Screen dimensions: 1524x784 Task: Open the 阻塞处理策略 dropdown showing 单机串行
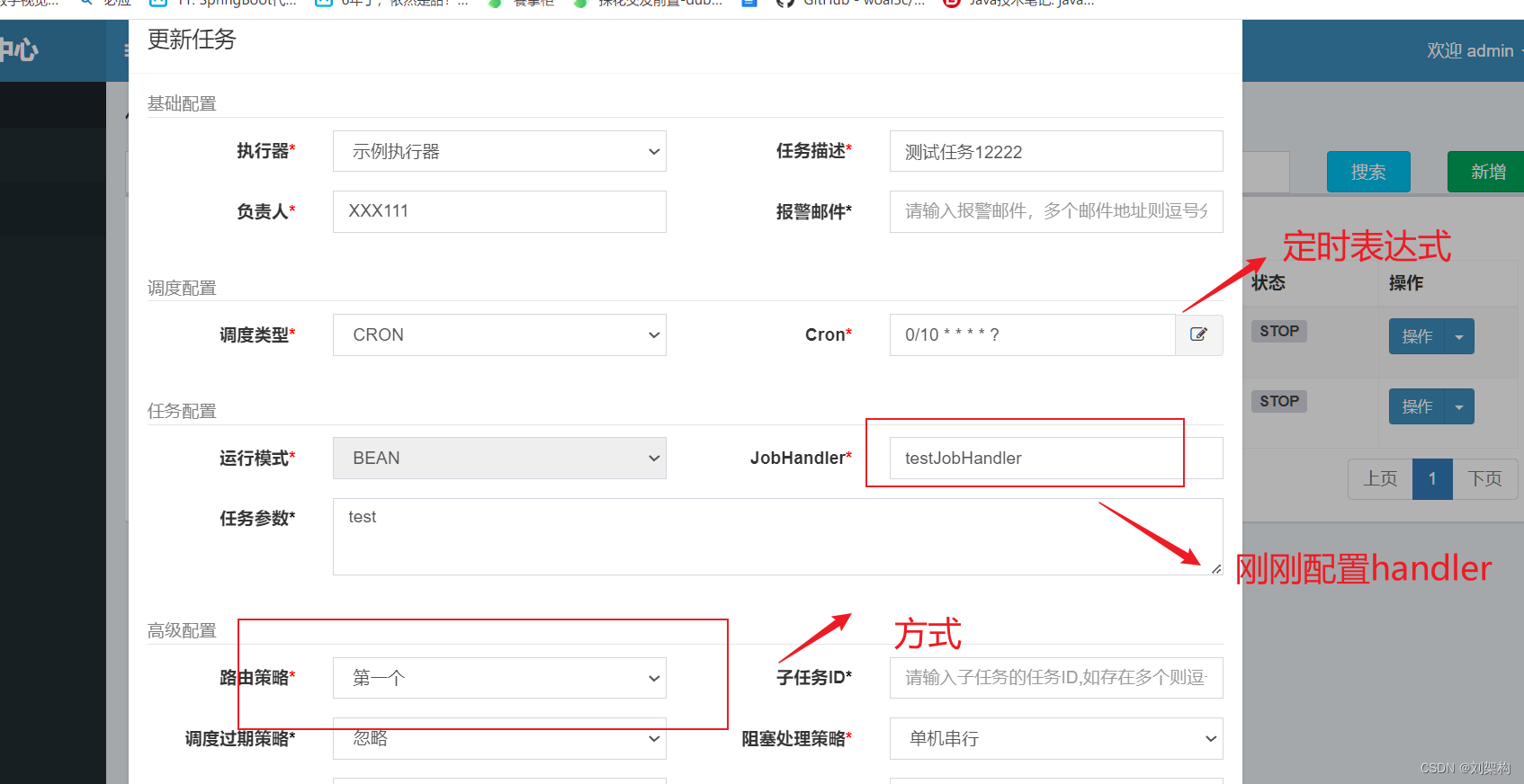tap(1056, 738)
